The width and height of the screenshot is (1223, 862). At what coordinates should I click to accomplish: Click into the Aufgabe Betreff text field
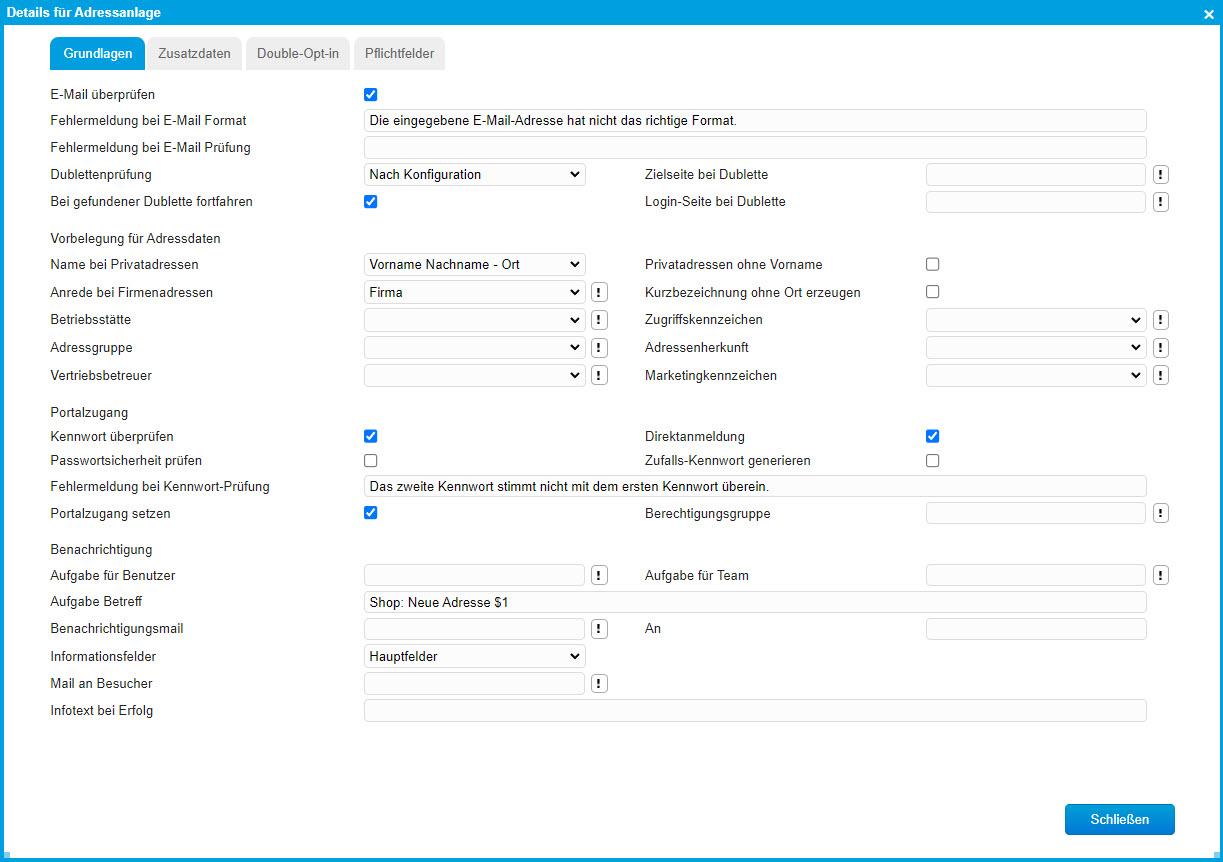(754, 602)
